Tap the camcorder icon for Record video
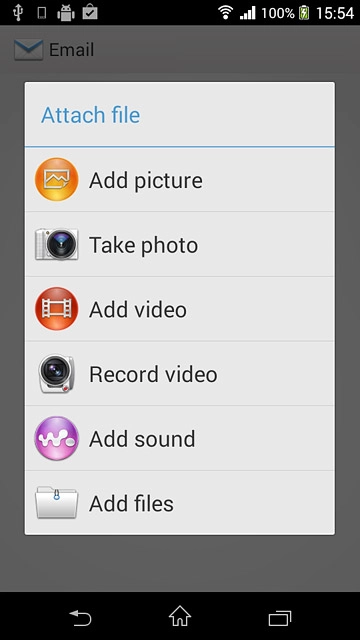 56,373
